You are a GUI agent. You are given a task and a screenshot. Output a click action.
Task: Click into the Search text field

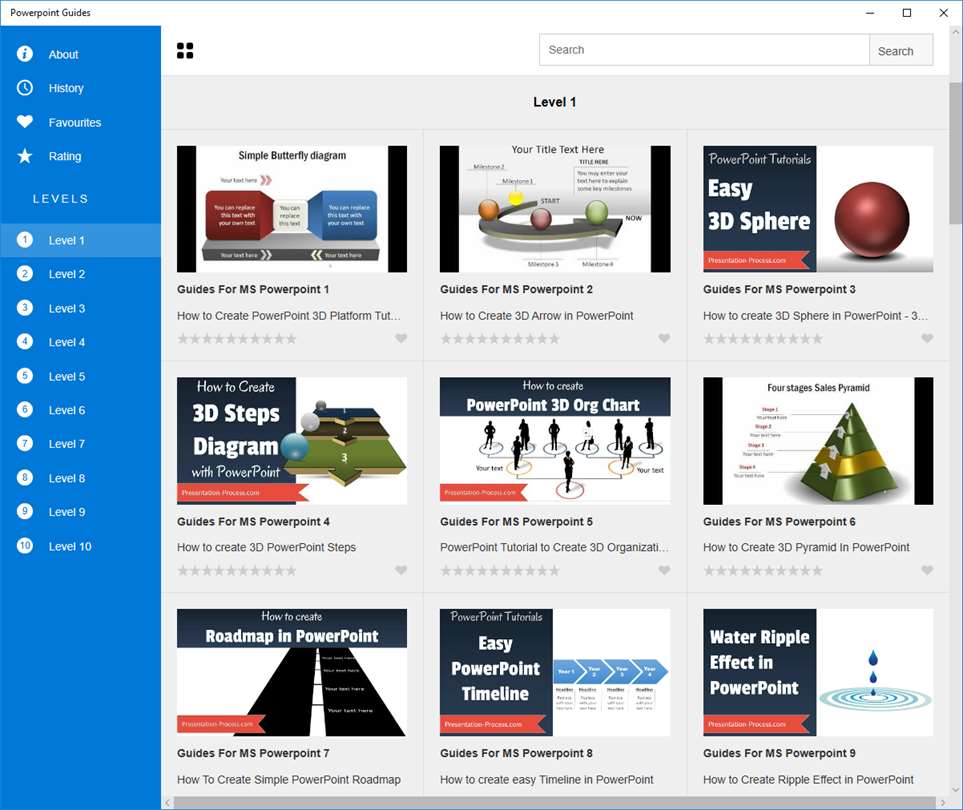[x=704, y=50]
